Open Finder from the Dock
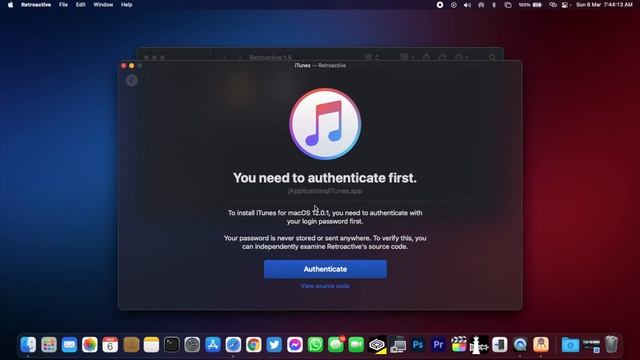The image size is (640, 360). click(x=28, y=345)
